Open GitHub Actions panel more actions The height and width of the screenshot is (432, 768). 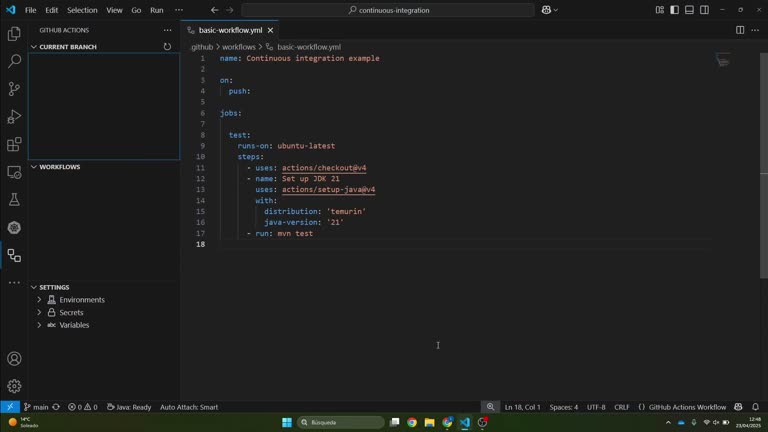click(x=168, y=30)
